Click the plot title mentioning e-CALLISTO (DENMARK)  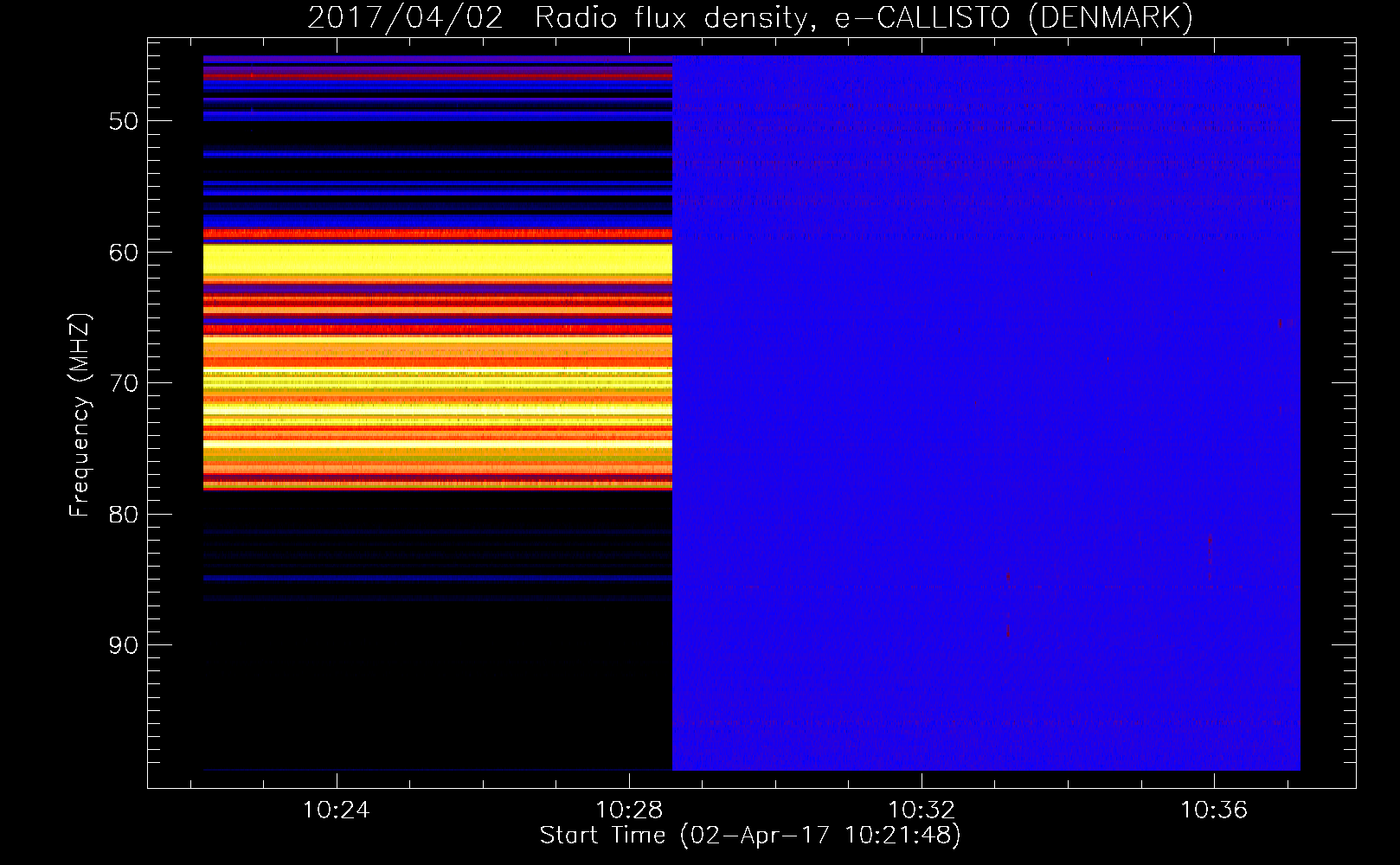click(x=750, y=17)
